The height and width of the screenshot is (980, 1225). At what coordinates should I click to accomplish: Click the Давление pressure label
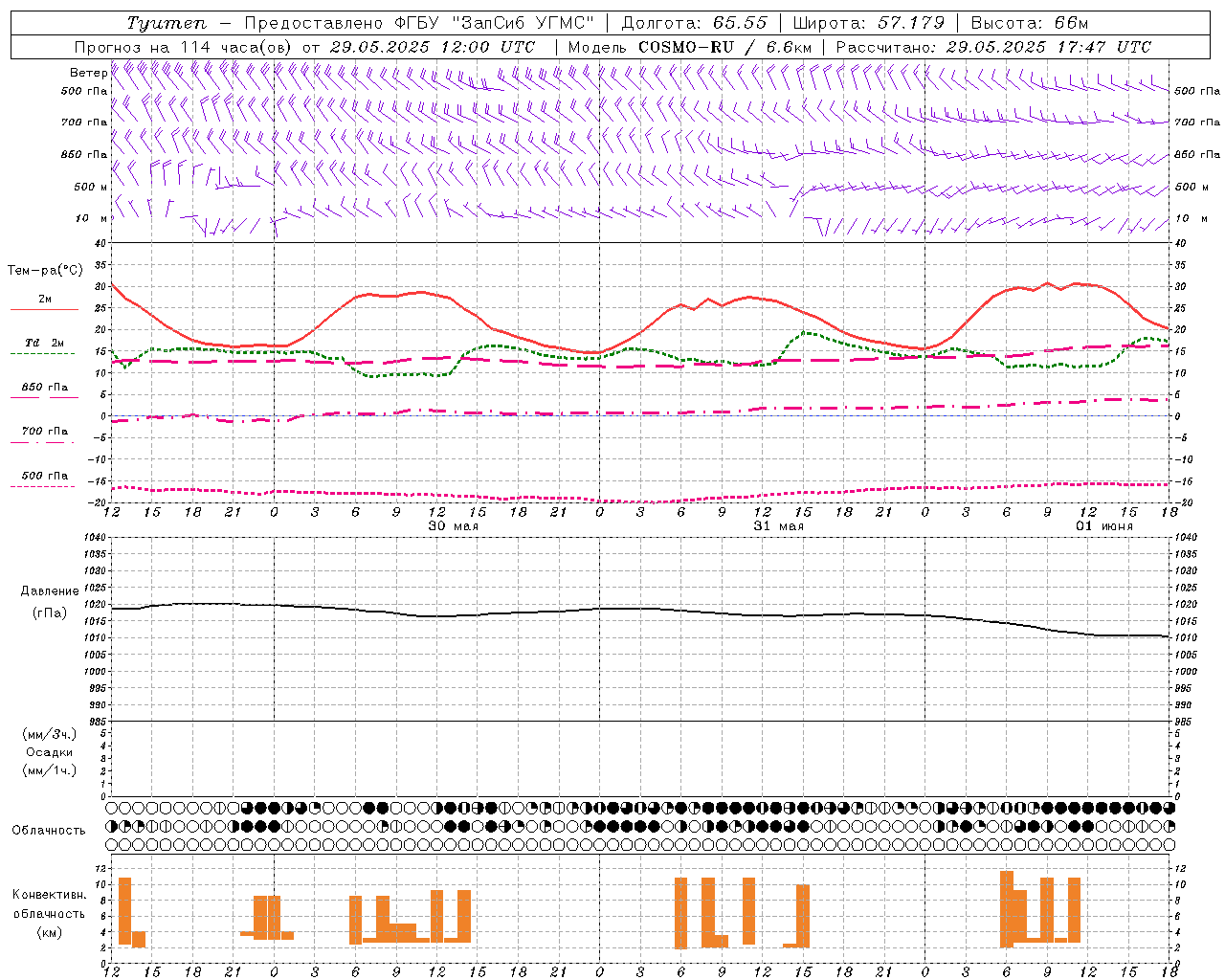(50, 591)
